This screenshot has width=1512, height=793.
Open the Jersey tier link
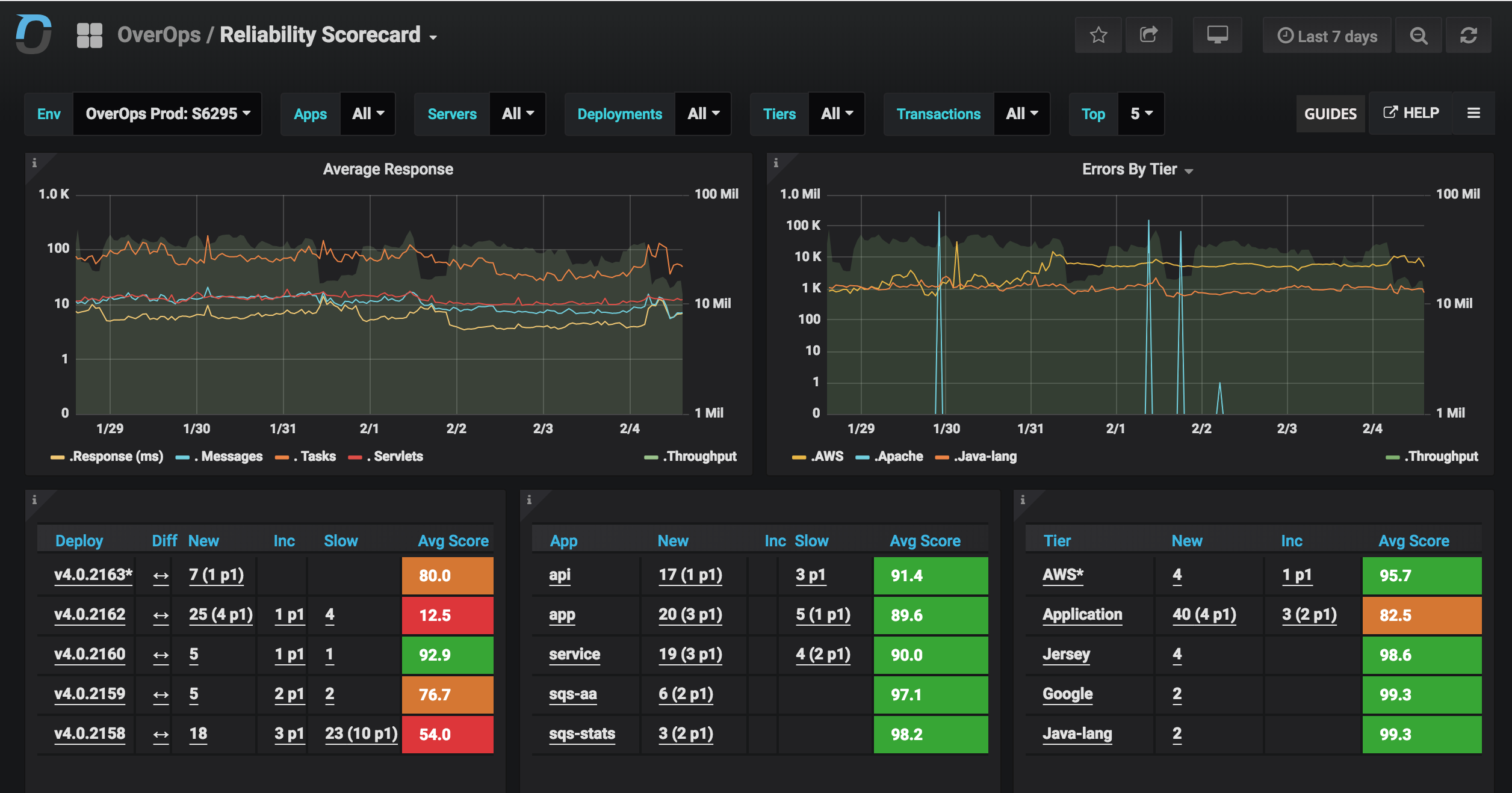click(1066, 655)
